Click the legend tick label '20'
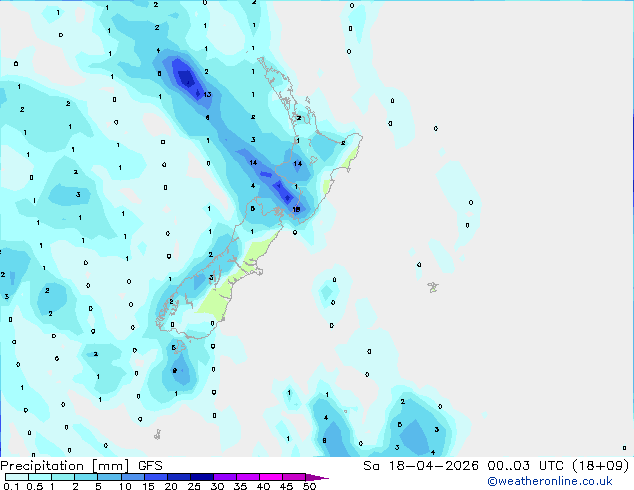The height and width of the screenshot is (490, 634). point(171,486)
